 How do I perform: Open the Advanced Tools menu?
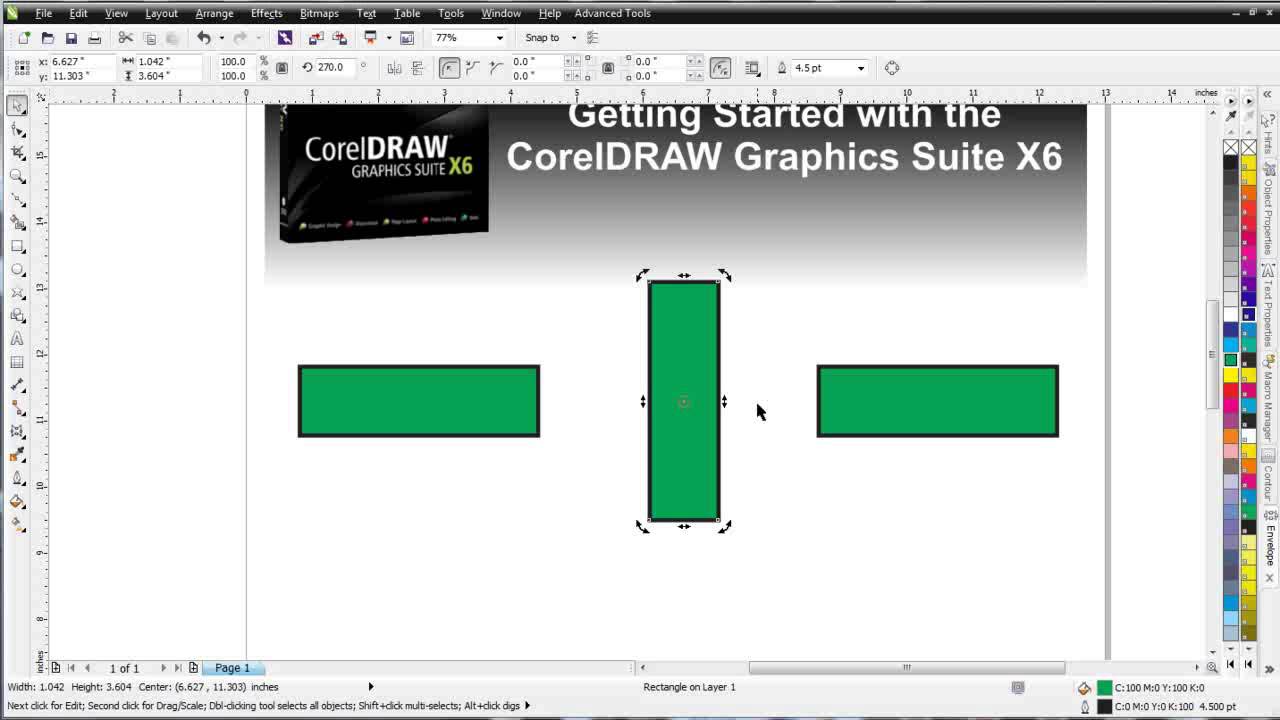(612, 13)
